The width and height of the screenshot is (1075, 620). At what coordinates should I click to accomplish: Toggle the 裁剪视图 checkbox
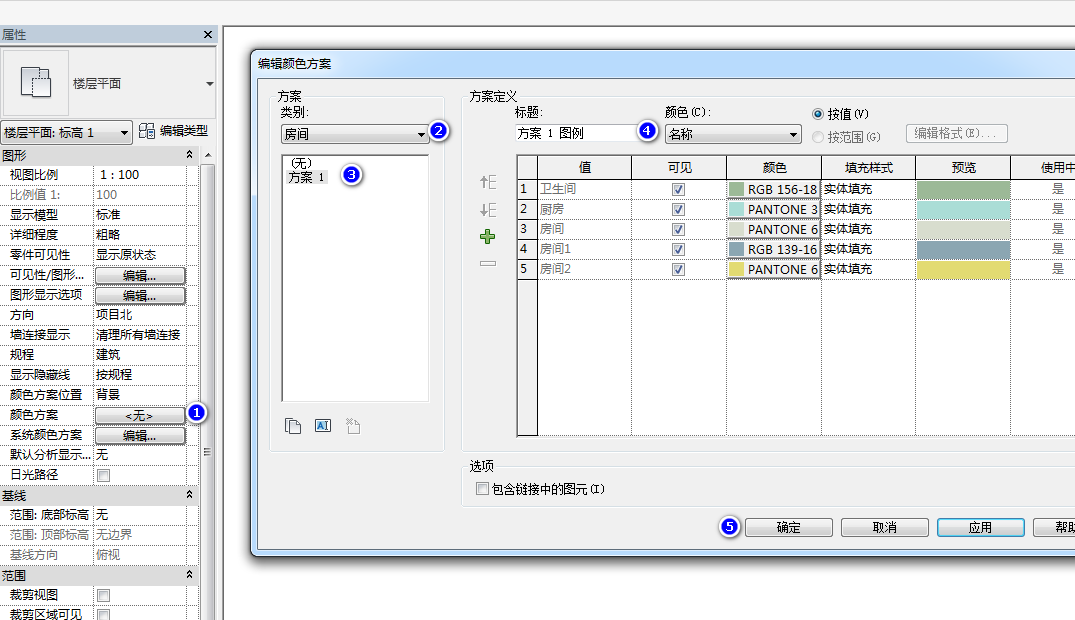pos(104,595)
